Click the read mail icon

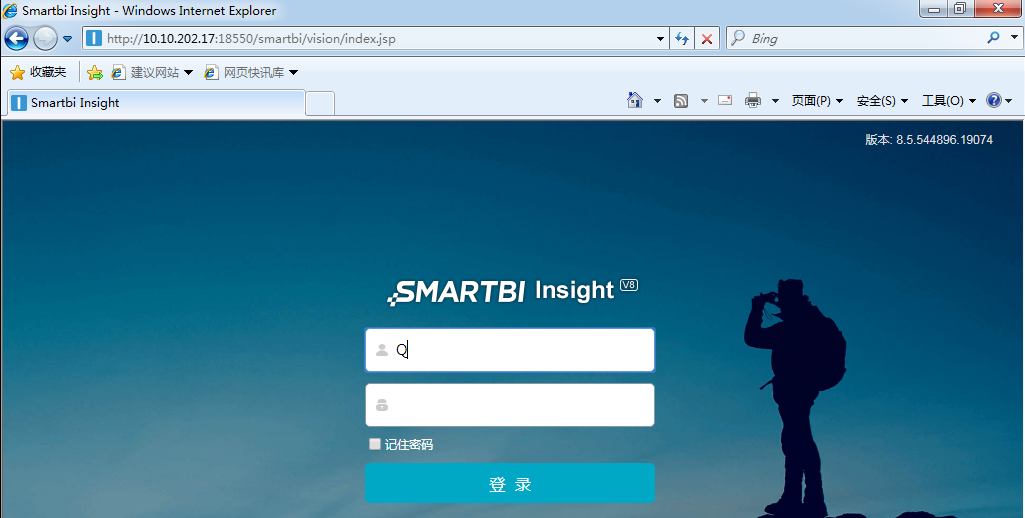725,100
